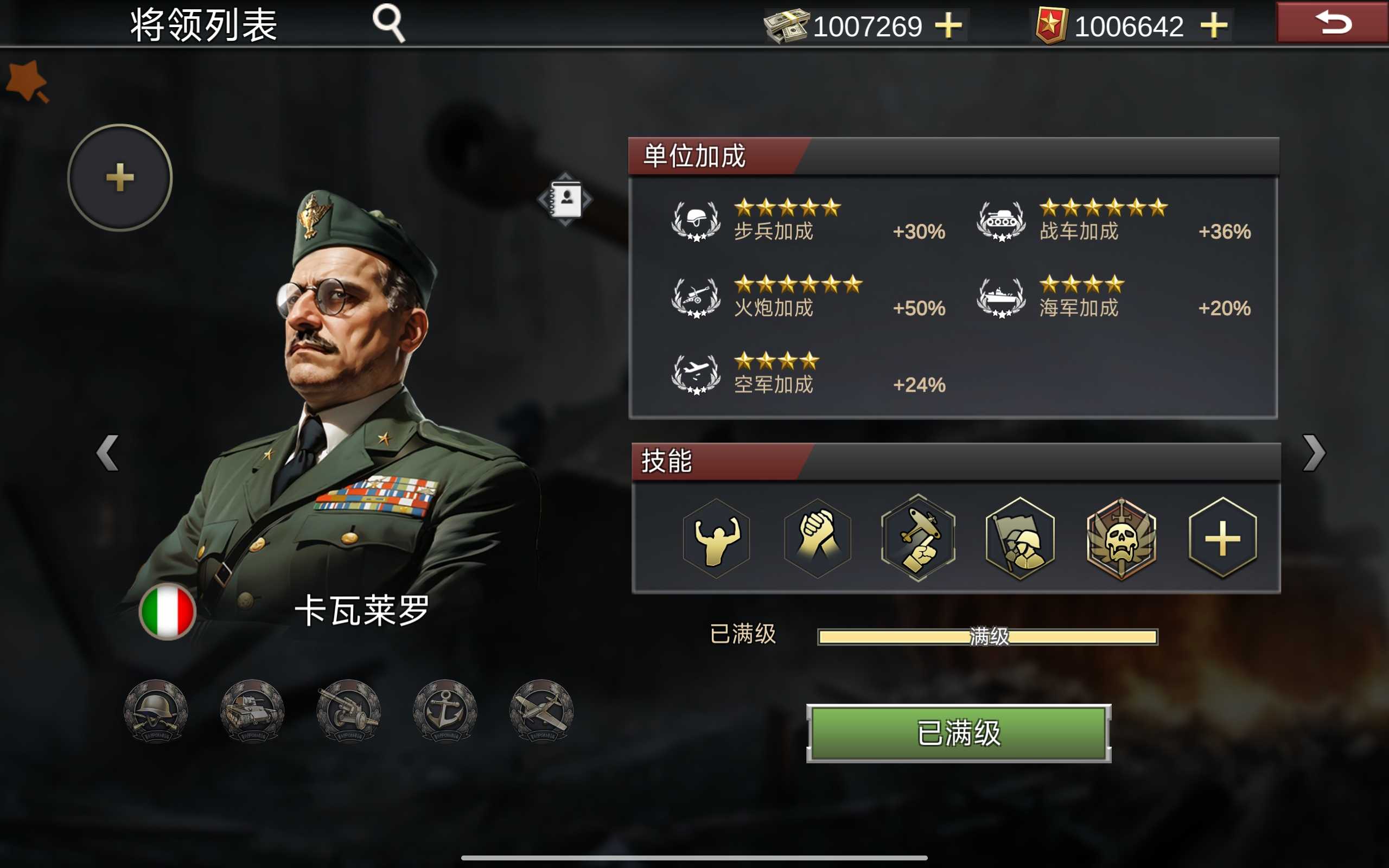Screen dimensions: 1389x868
Task: Select the flexed muscle skill icon
Action: click(716, 539)
